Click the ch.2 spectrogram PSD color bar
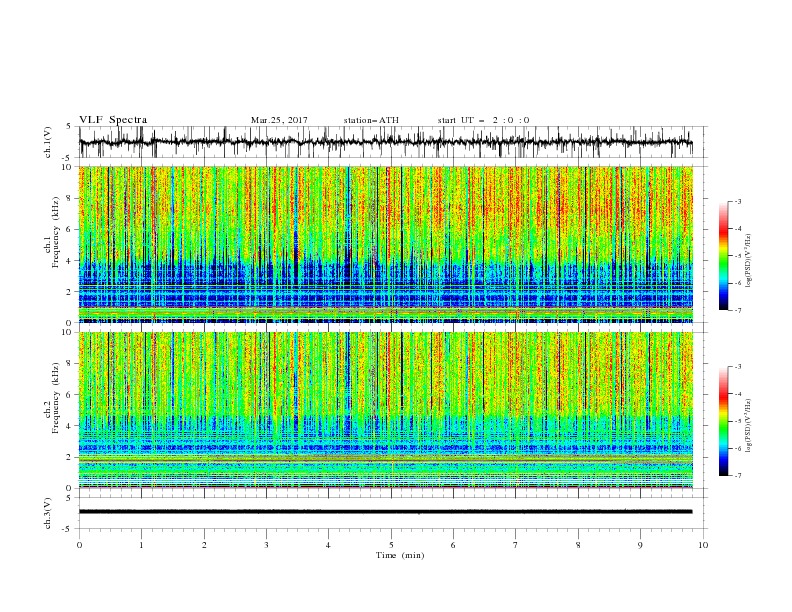The image size is (792, 612). 724,421
